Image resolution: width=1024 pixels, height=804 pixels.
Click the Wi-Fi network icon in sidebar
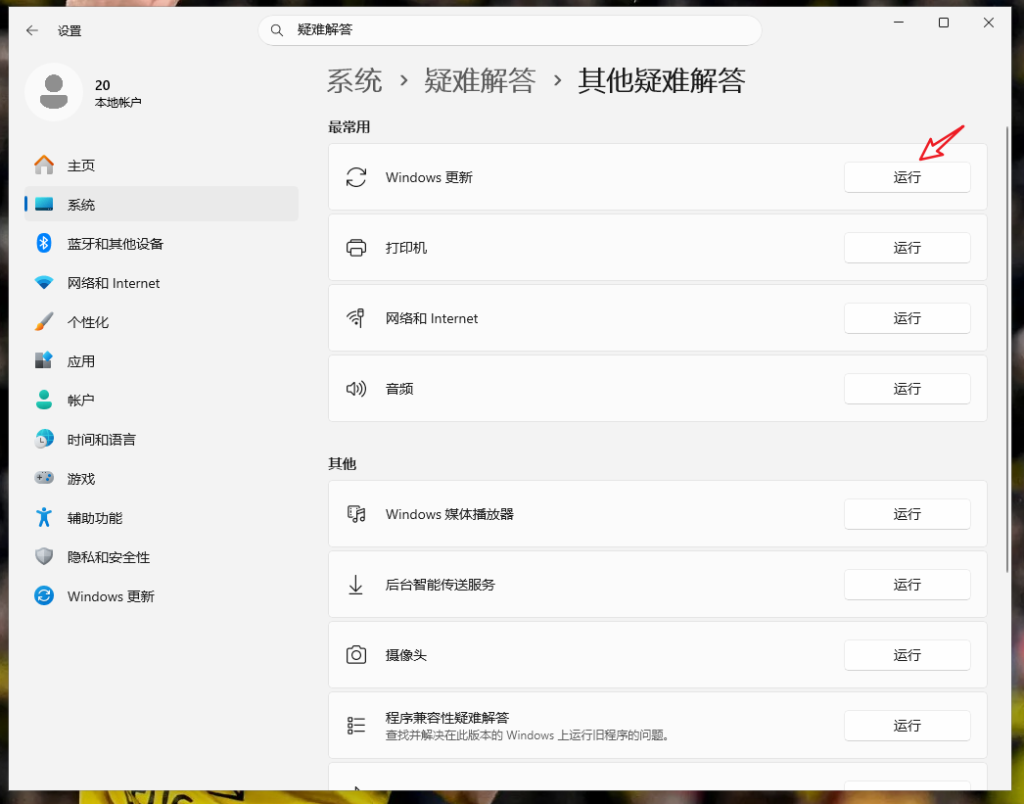(44, 283)
